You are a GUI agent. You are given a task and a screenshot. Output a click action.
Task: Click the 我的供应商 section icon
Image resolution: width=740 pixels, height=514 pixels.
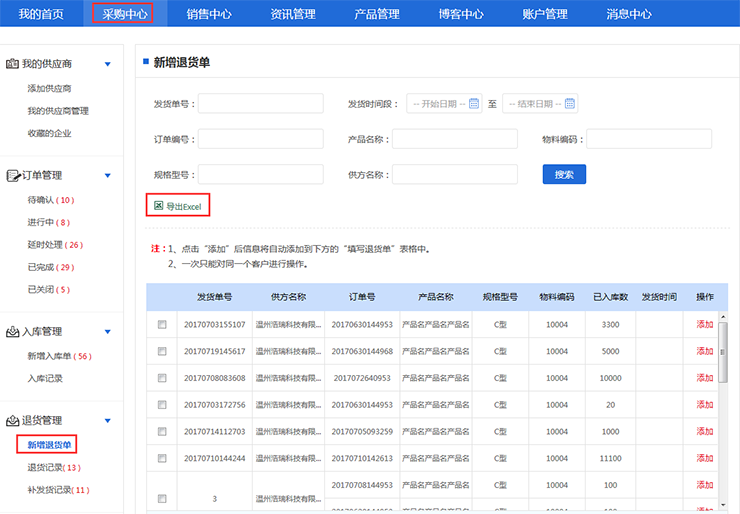click(12, 64)
